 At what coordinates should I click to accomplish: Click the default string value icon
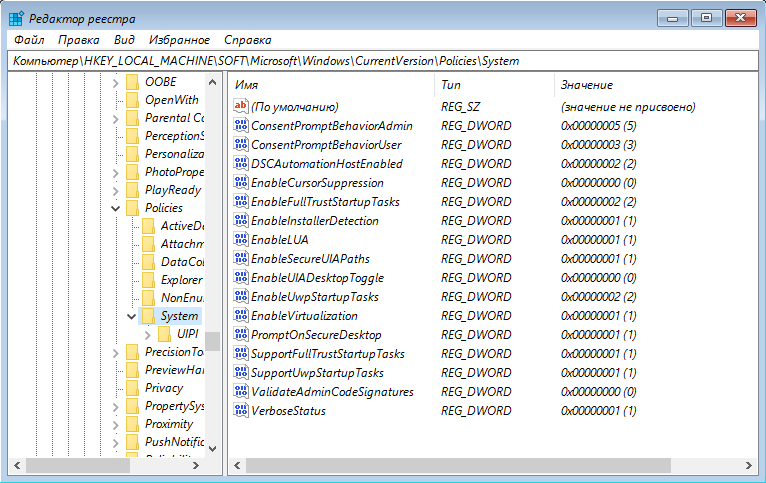(x=240, y=107)
